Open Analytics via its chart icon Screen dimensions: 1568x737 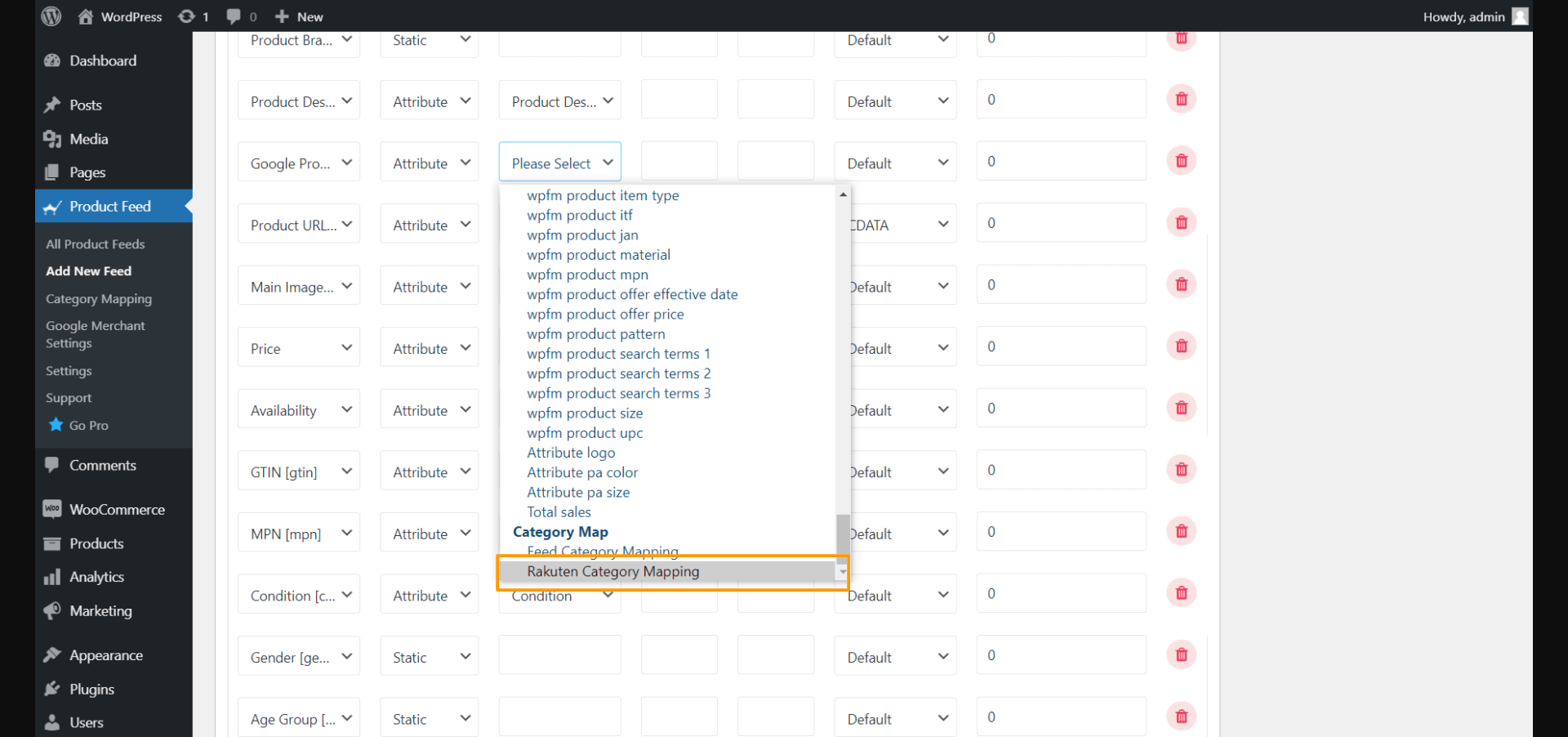(52, 576)
